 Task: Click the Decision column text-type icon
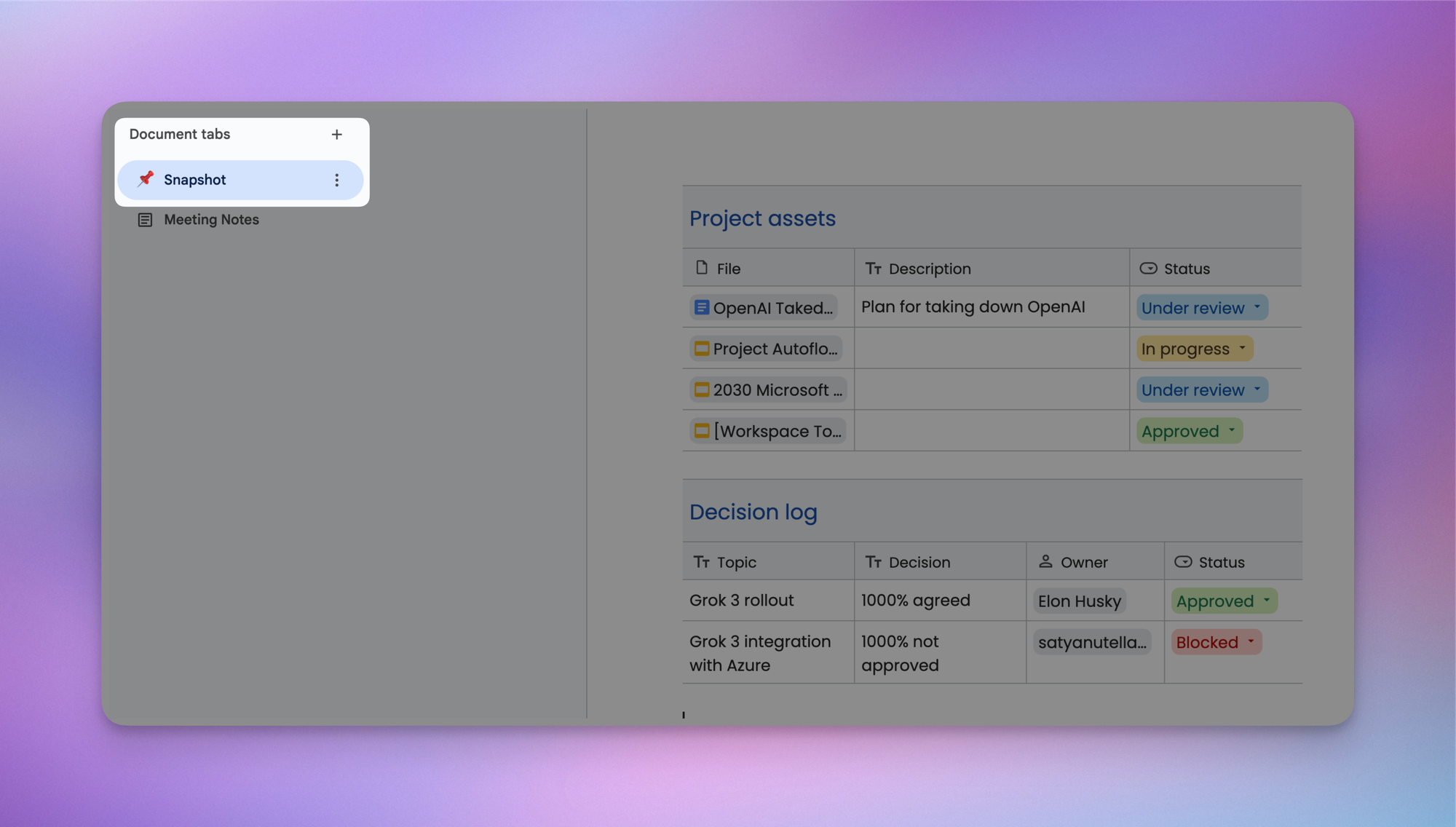(874, 562)
